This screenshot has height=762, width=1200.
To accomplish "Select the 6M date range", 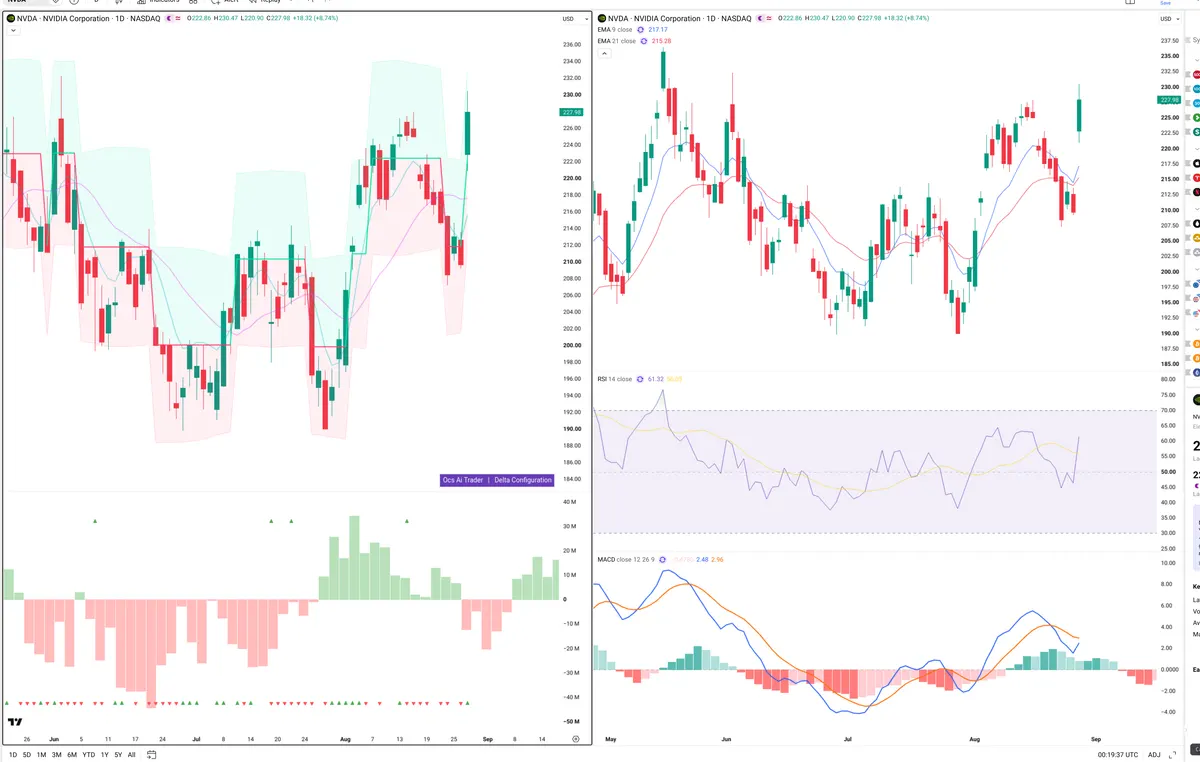I will 72,755.
